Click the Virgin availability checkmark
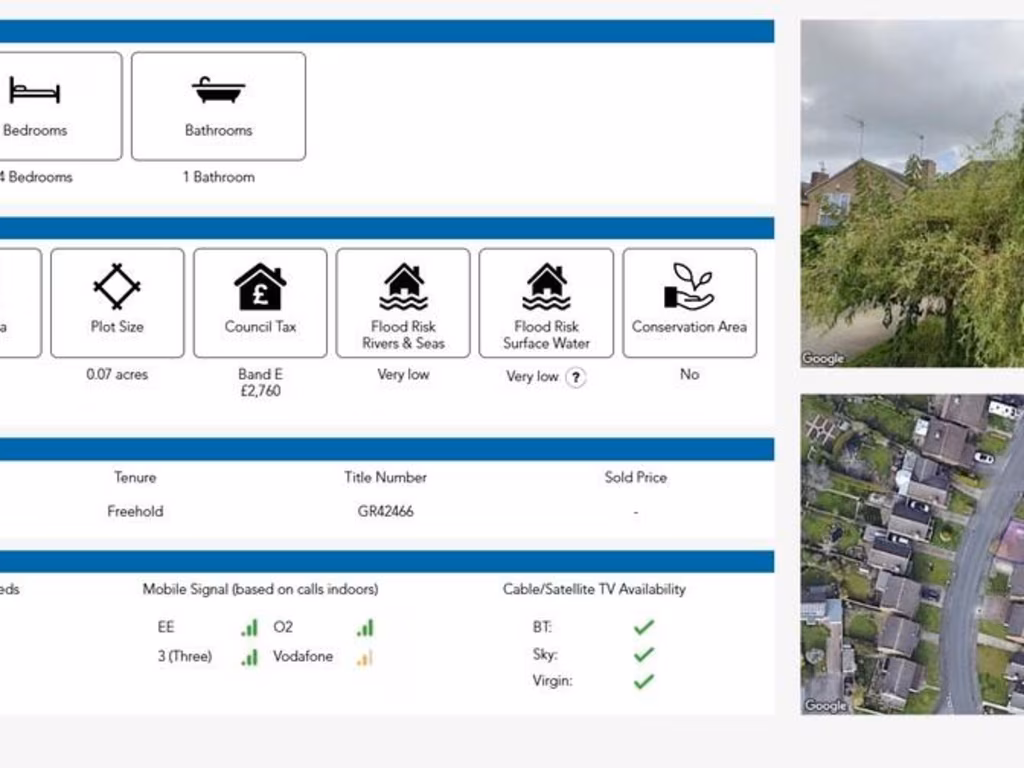This screenshot has height=768, width=1024. tap(643, 681)
